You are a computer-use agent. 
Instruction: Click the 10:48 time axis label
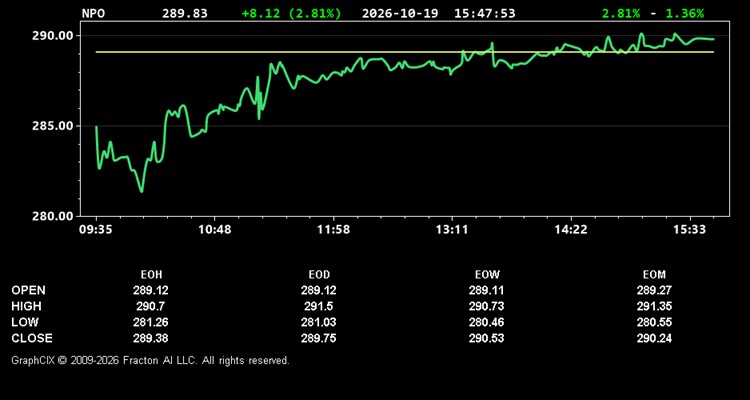215,230
